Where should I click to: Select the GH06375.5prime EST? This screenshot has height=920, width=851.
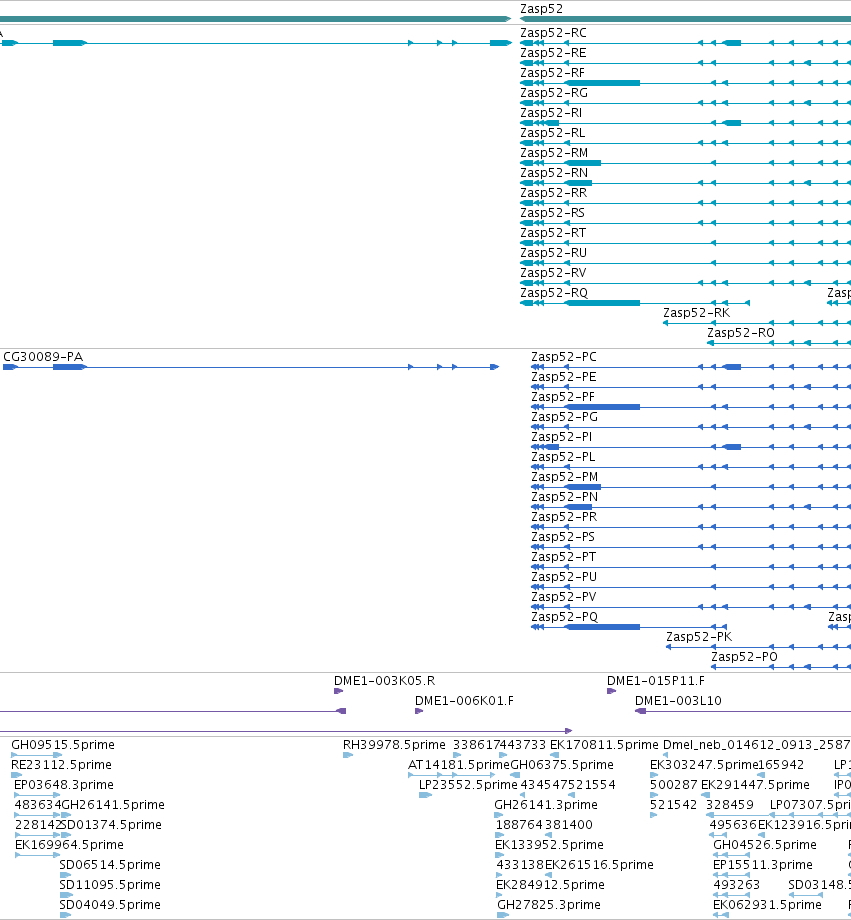[x=562, y=765]
